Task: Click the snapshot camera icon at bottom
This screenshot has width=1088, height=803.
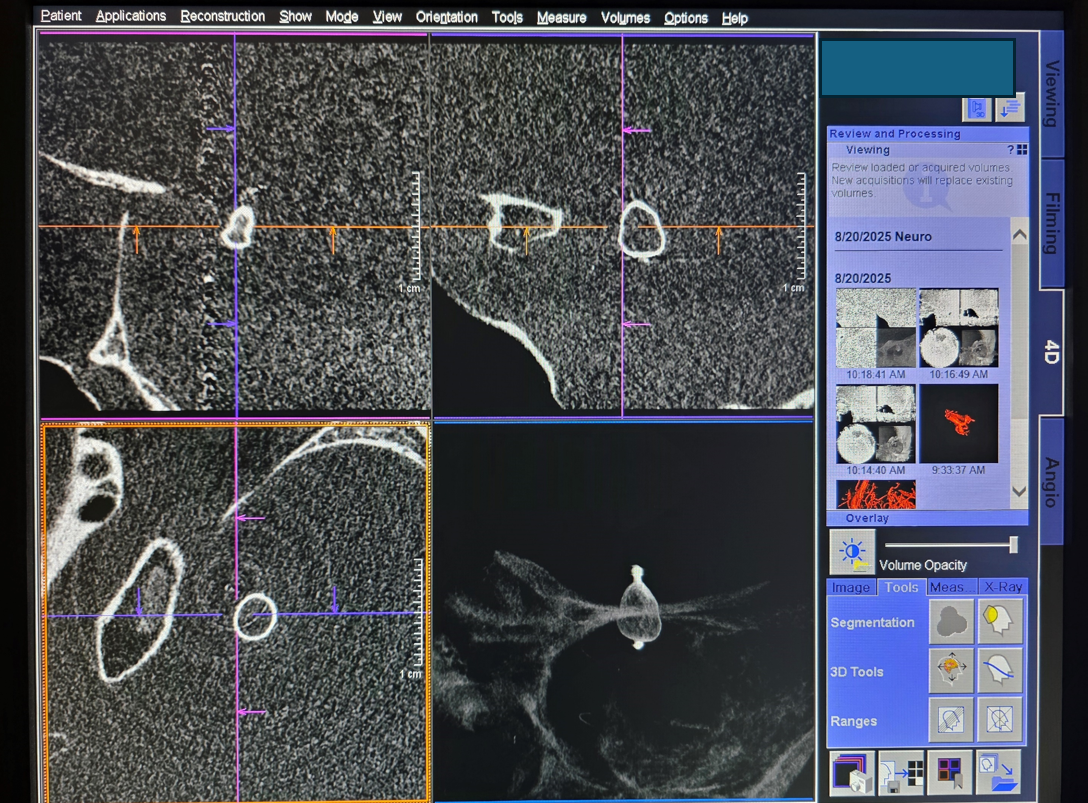Action: tap(851, 774)
